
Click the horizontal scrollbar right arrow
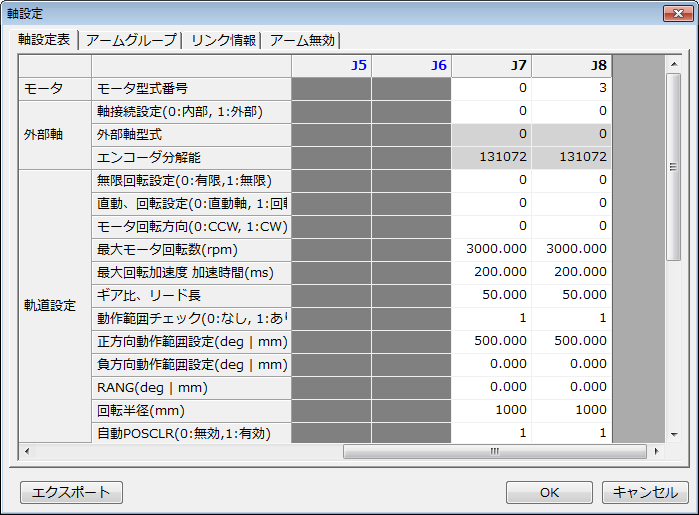pos(656,451)
